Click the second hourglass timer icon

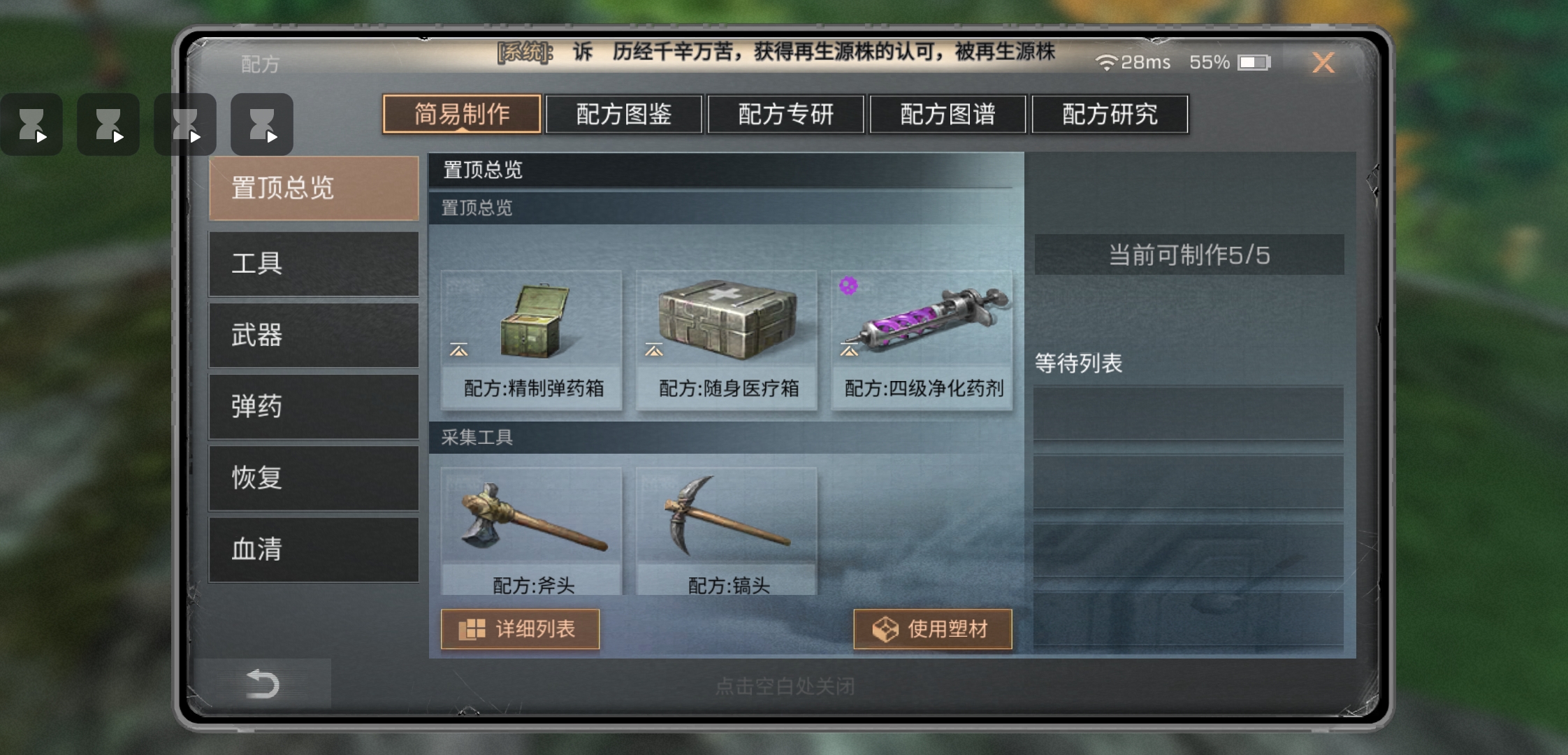[x=108, y=124]
